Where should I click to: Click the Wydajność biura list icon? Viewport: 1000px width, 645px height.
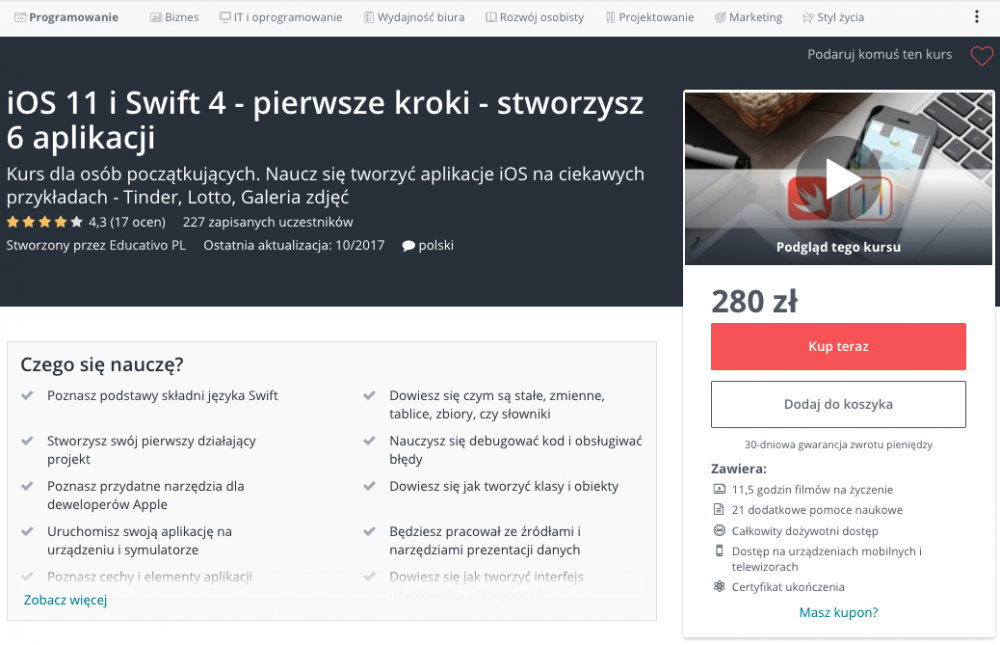[369, 17]
